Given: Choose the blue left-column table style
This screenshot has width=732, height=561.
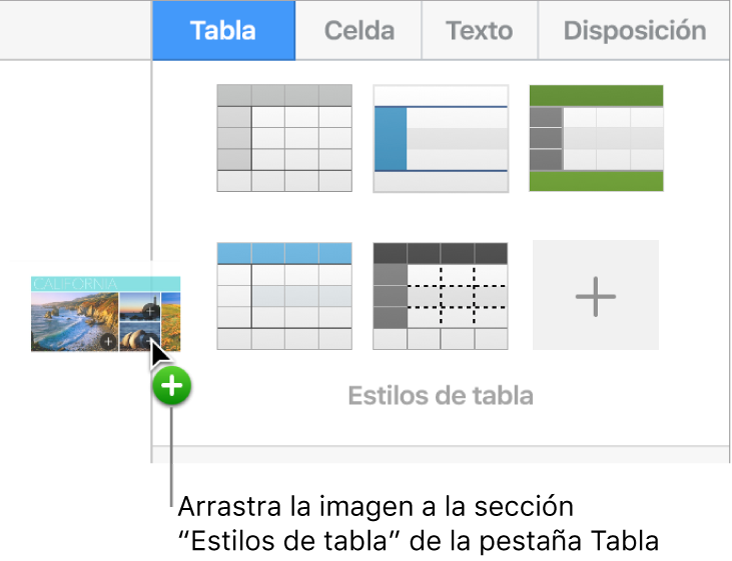Looking at the screenshot, I should point(441,138).
